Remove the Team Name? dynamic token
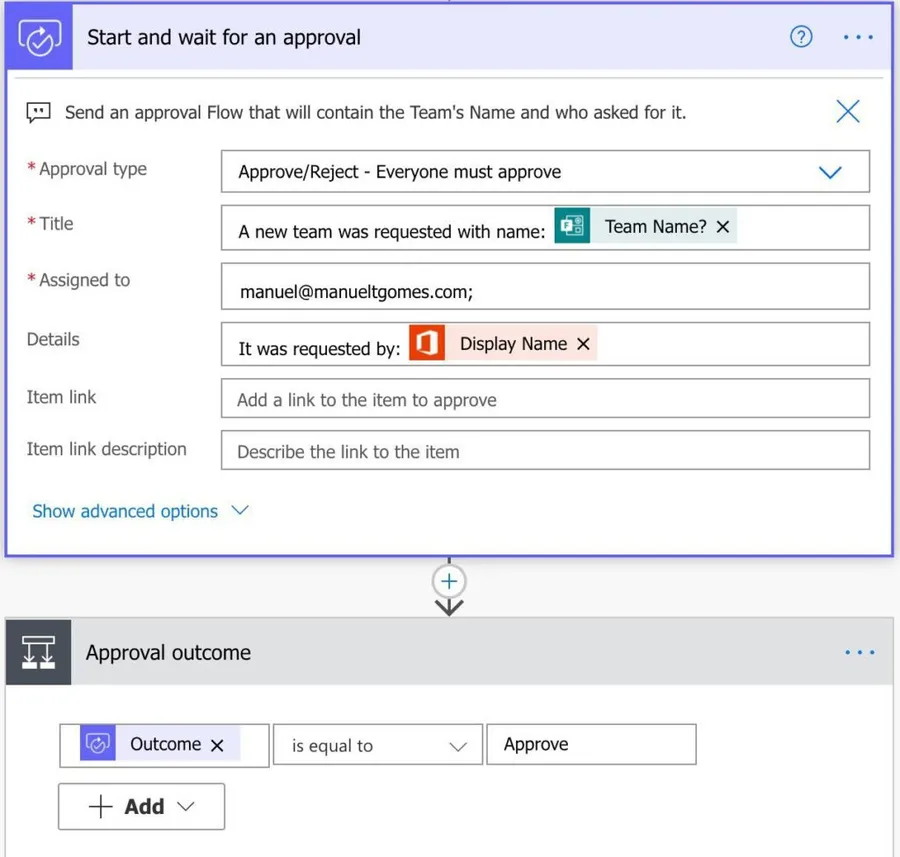The height and width of the screenshot is (857, 900). point(723,227)
